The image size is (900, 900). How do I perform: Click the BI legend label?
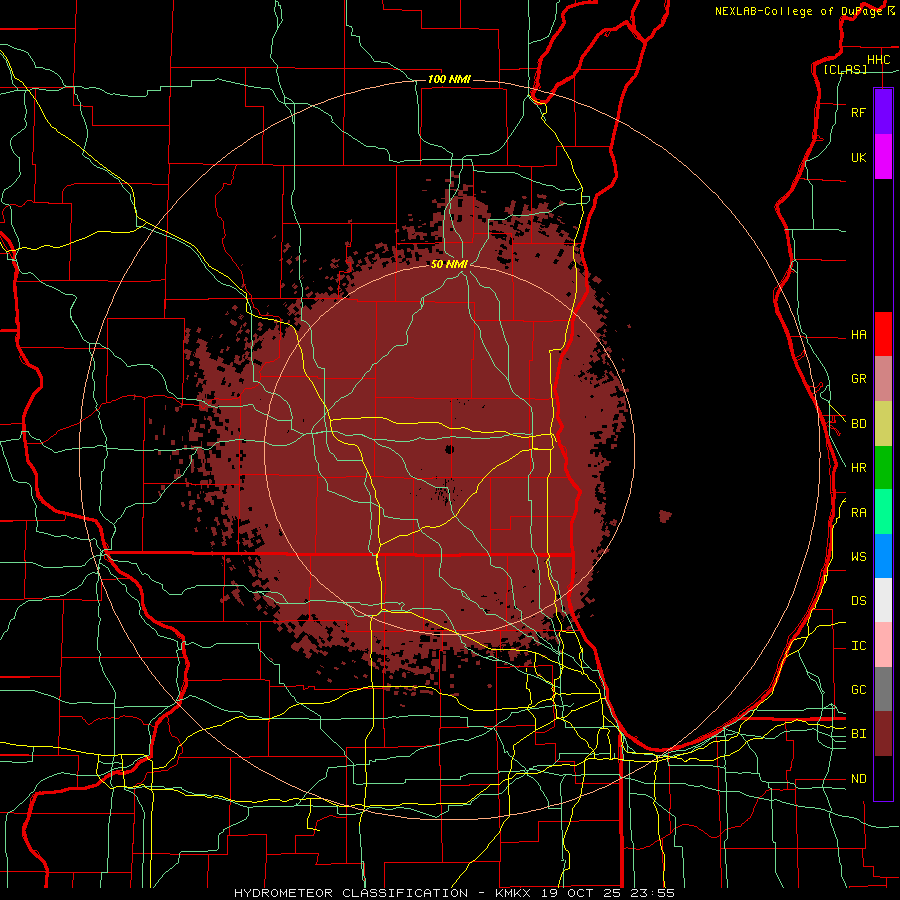point(858,734)
